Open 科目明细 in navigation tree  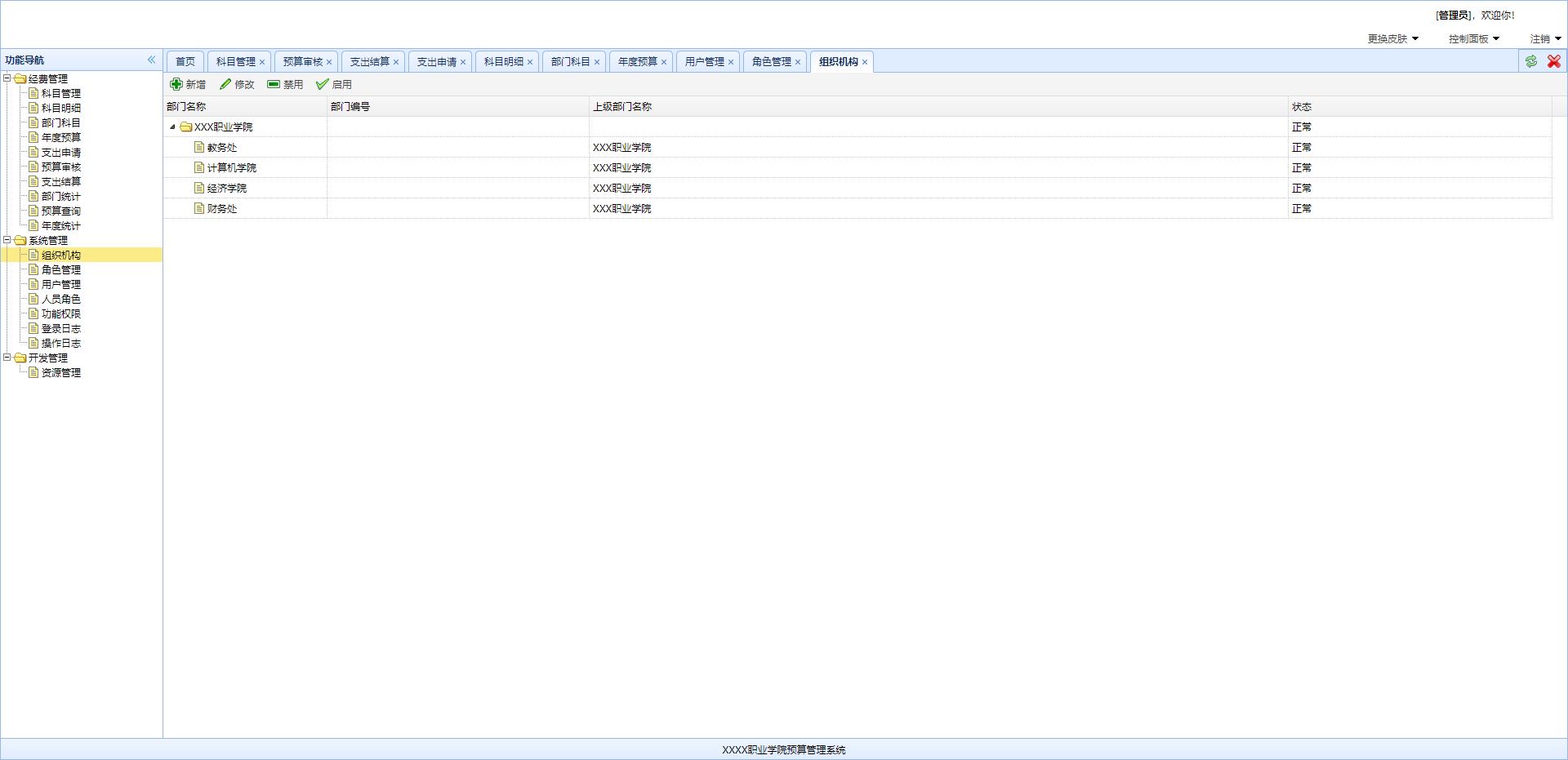pos(61,108)
